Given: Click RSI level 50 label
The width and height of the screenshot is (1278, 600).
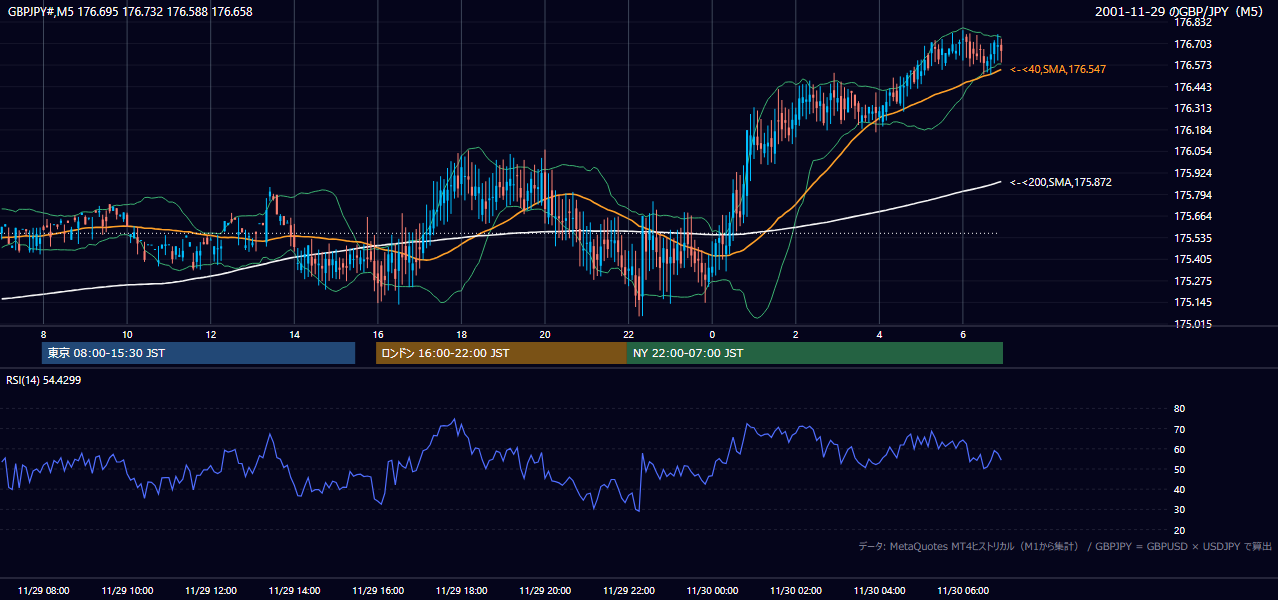Looking at the screenshot, I should click(x=1179, y=469).
